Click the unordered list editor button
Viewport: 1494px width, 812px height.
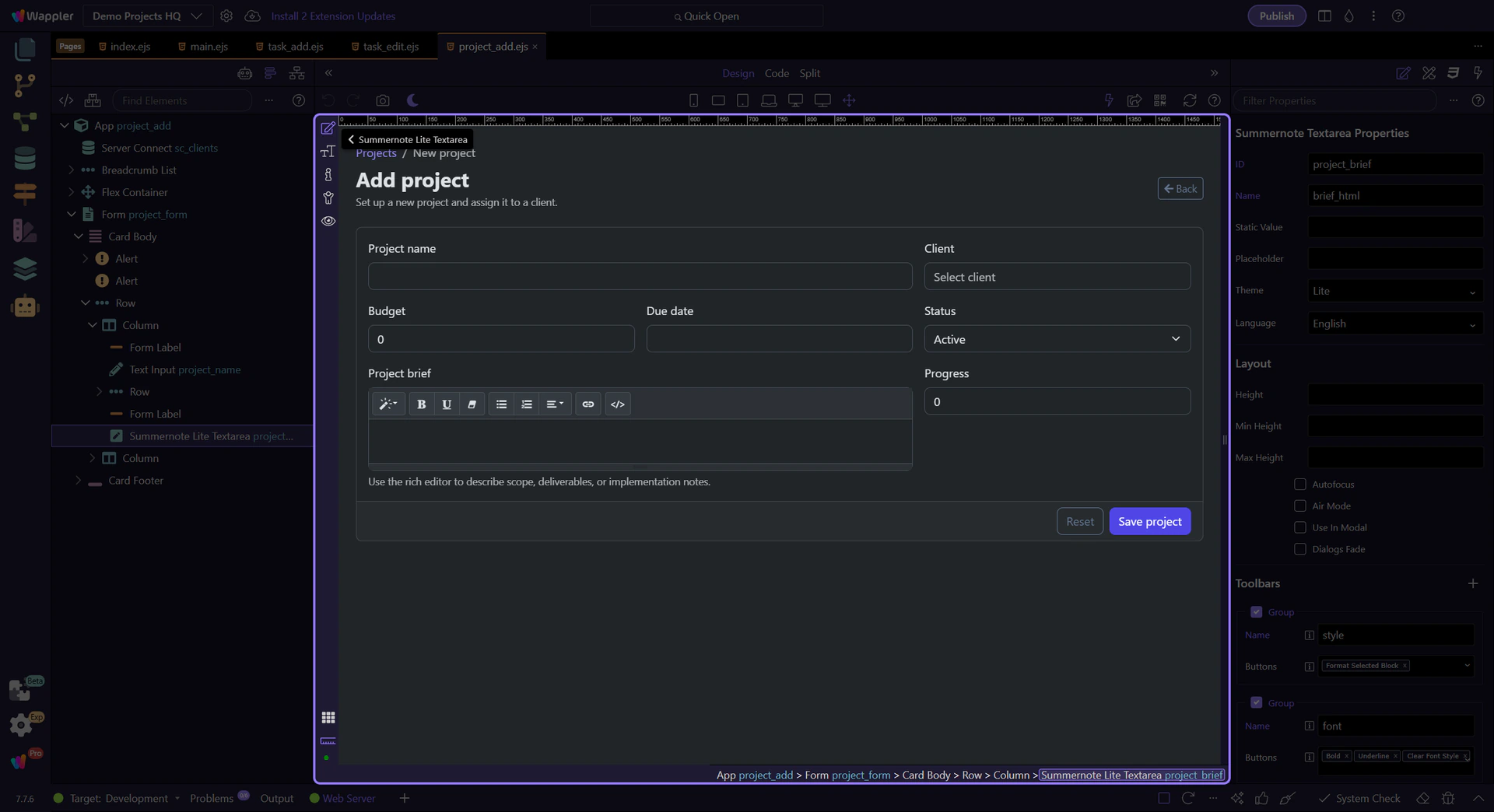(x=501, y=404)
